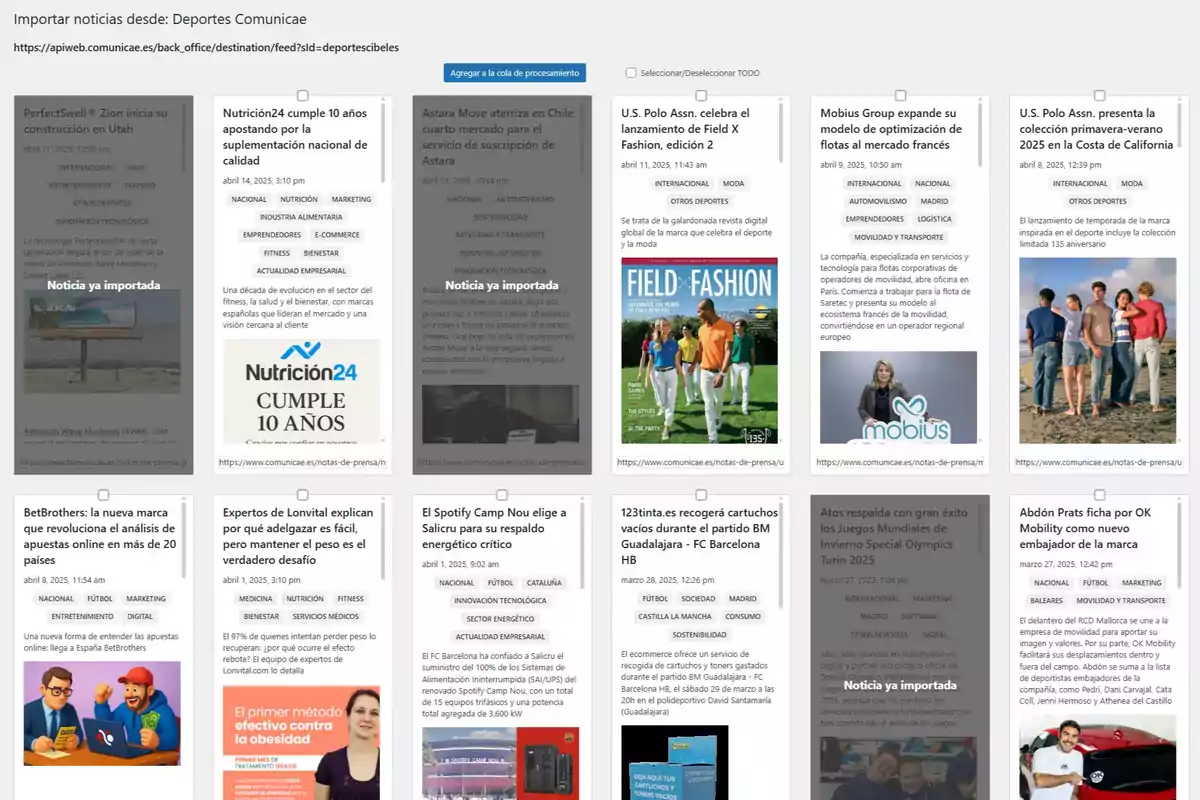Image resolution: width=1200 pixels, height=800 pixels.
Task: Check the Nutrición24 cumple 10 años card
Action: tap(302, 96)
